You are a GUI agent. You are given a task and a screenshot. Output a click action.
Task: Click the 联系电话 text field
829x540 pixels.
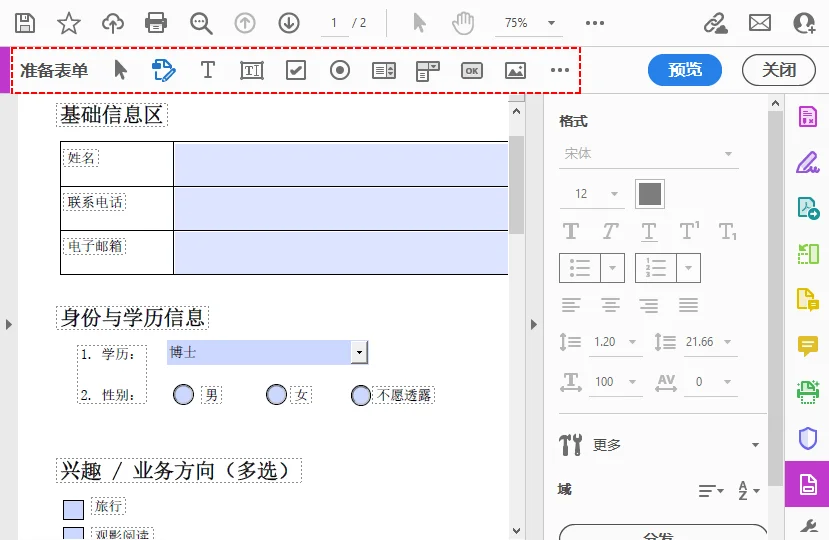tap(341, 208)
